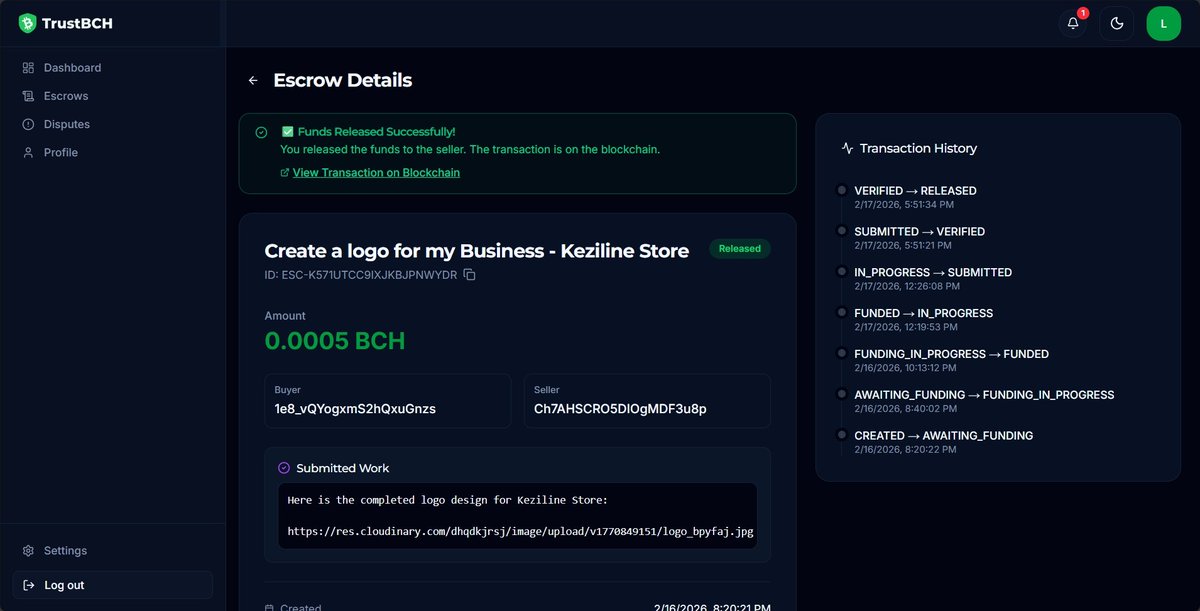Open the user avatar "L" menu
The image size is (1200, 611).
pos(1163,23)
